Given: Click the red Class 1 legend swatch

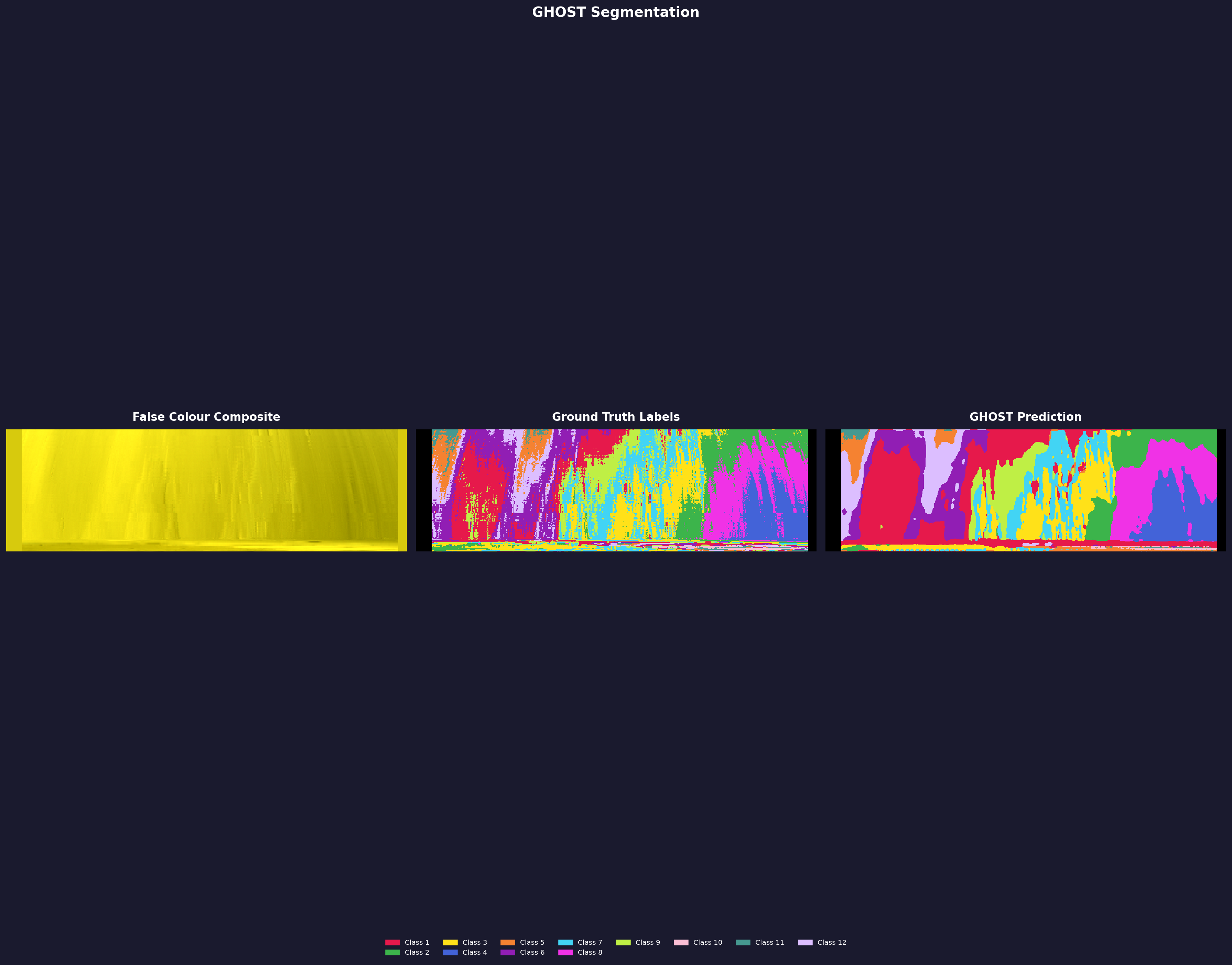Looking at the screenshot, I should click(x=392, y=942).
